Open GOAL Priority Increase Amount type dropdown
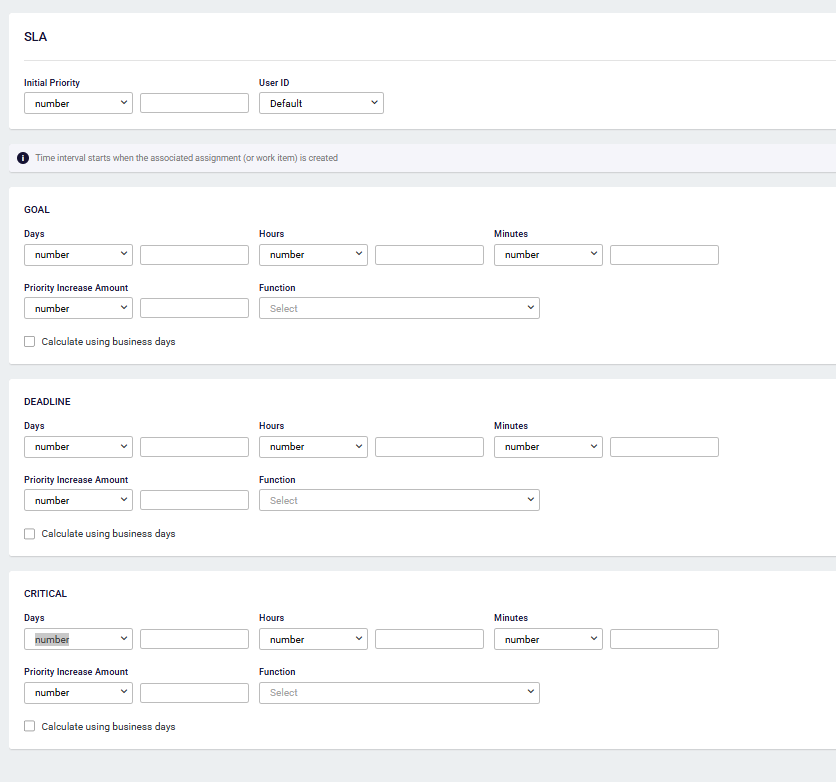This screenshot has width=836, height=782. pyautogui.click(x=78, y=308)
